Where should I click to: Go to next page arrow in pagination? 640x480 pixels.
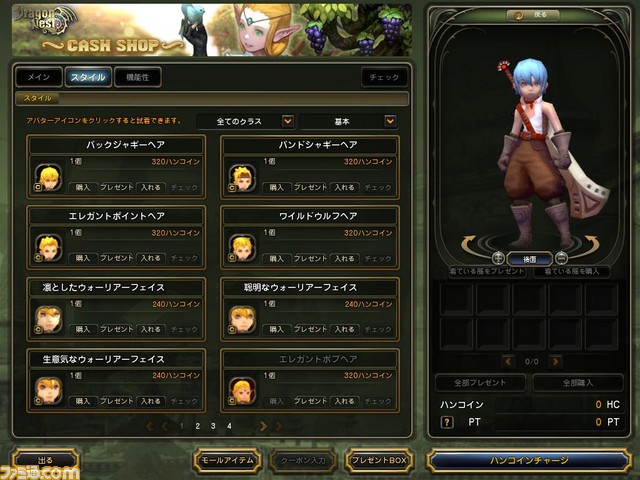(x=263, y=426)
